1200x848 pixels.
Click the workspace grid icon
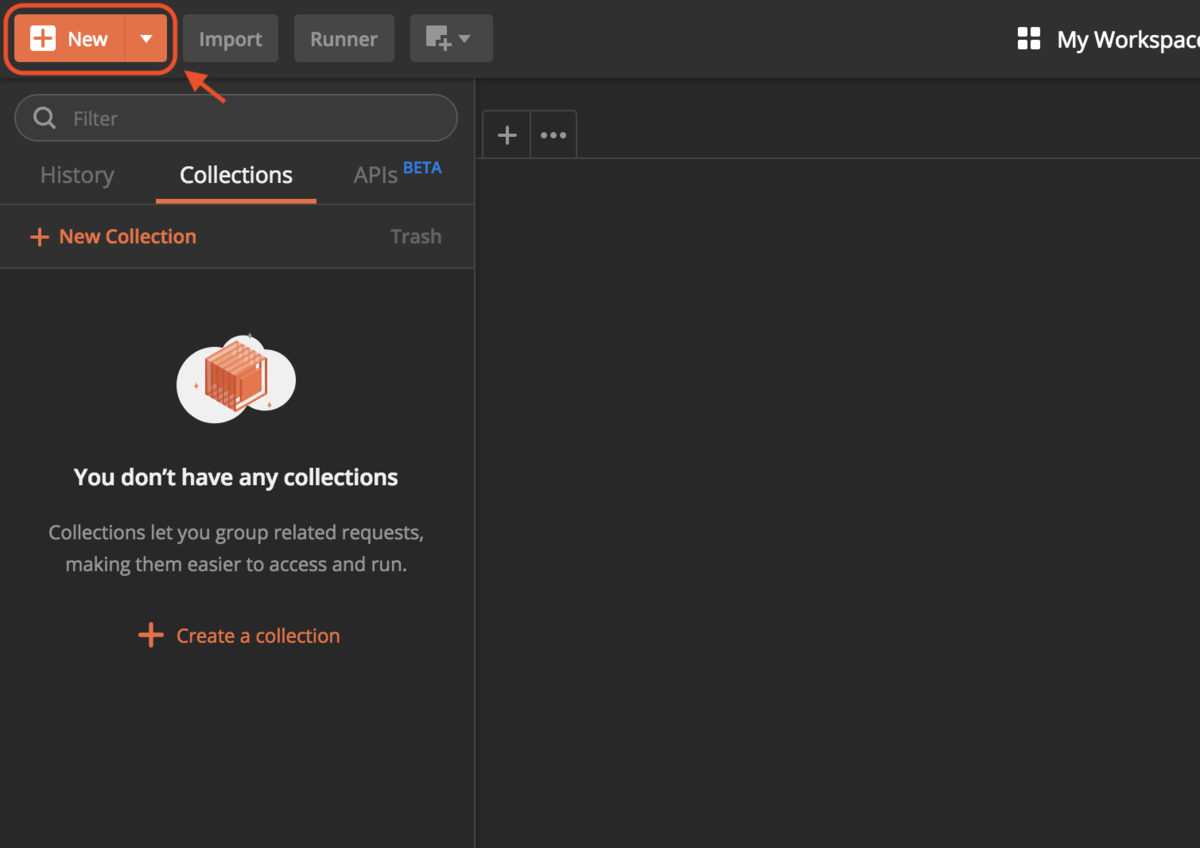pos(1029,39)
